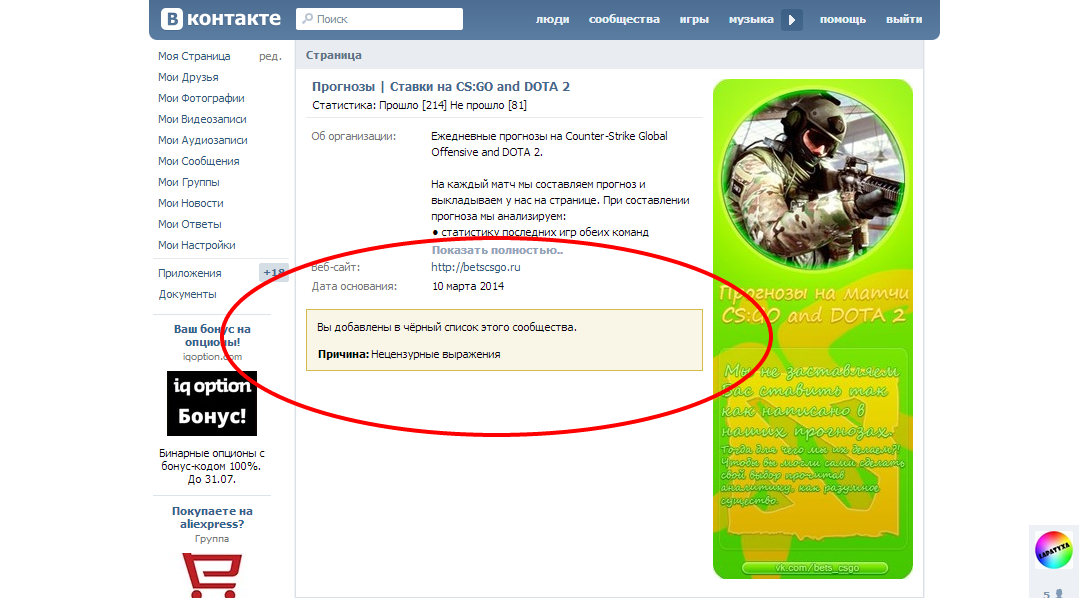This screenshot has height=598, width=1089.
Task: Select музыка in the header
Action: point(750,19)
